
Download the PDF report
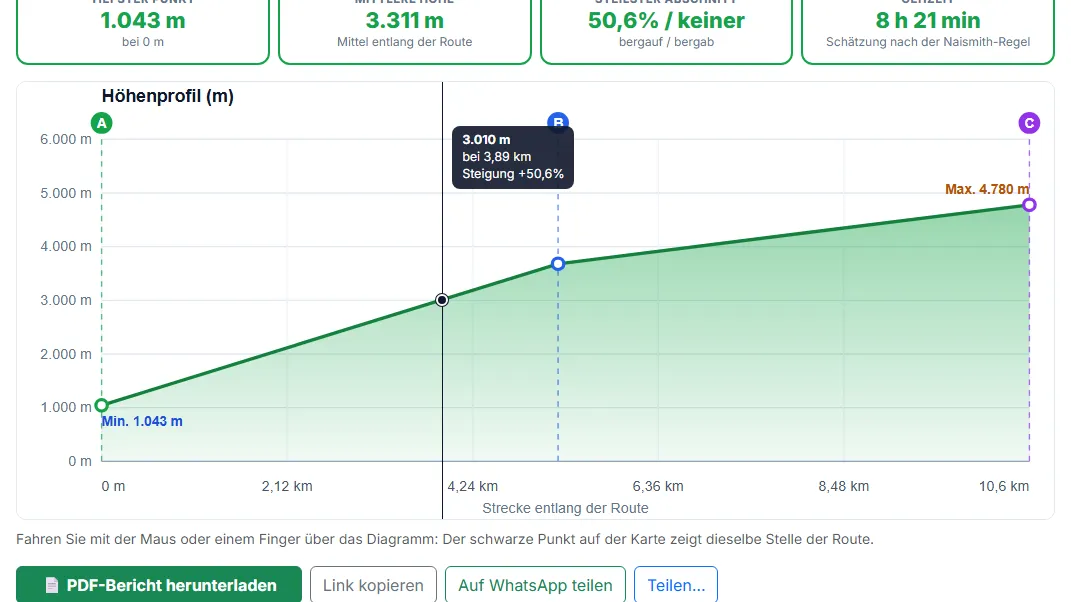pyautogui.click(x=159, y=586)
